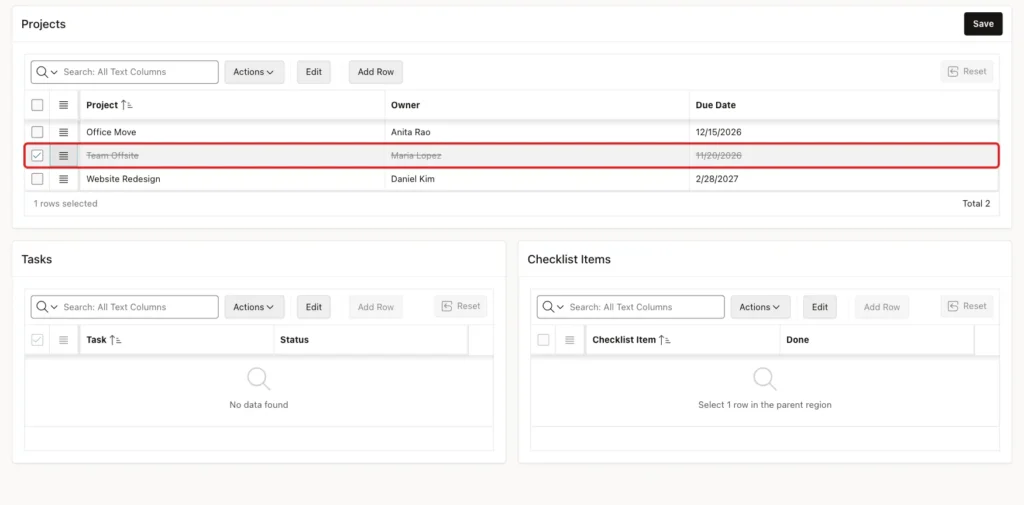1024x505 pixels.
Task: Click the Due Date column header
Action: [x=843, y=105]
